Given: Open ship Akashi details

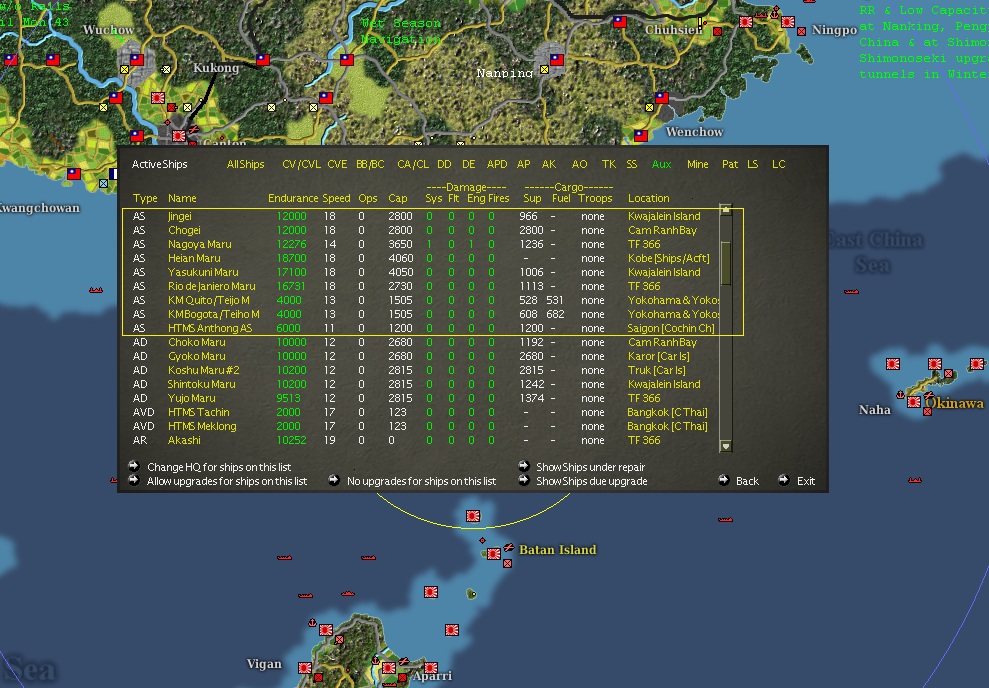Looking at the screenshot, I should pos(184,440).
